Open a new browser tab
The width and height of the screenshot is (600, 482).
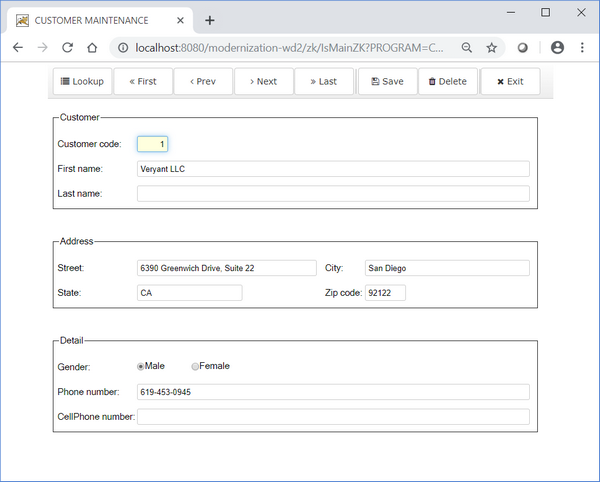tap(210, 20)
